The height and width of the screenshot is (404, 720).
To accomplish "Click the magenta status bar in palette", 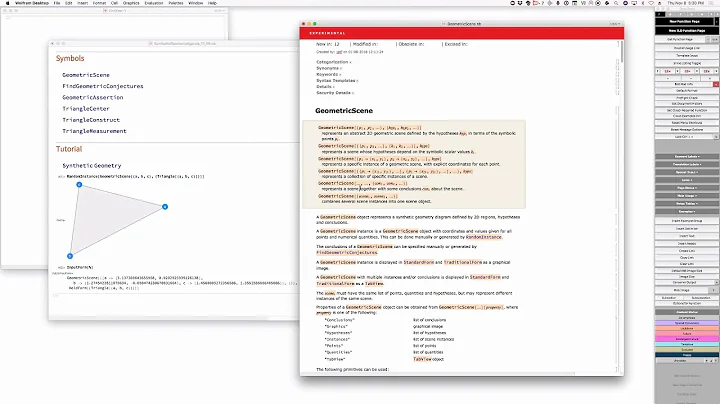I will [687, 339].
